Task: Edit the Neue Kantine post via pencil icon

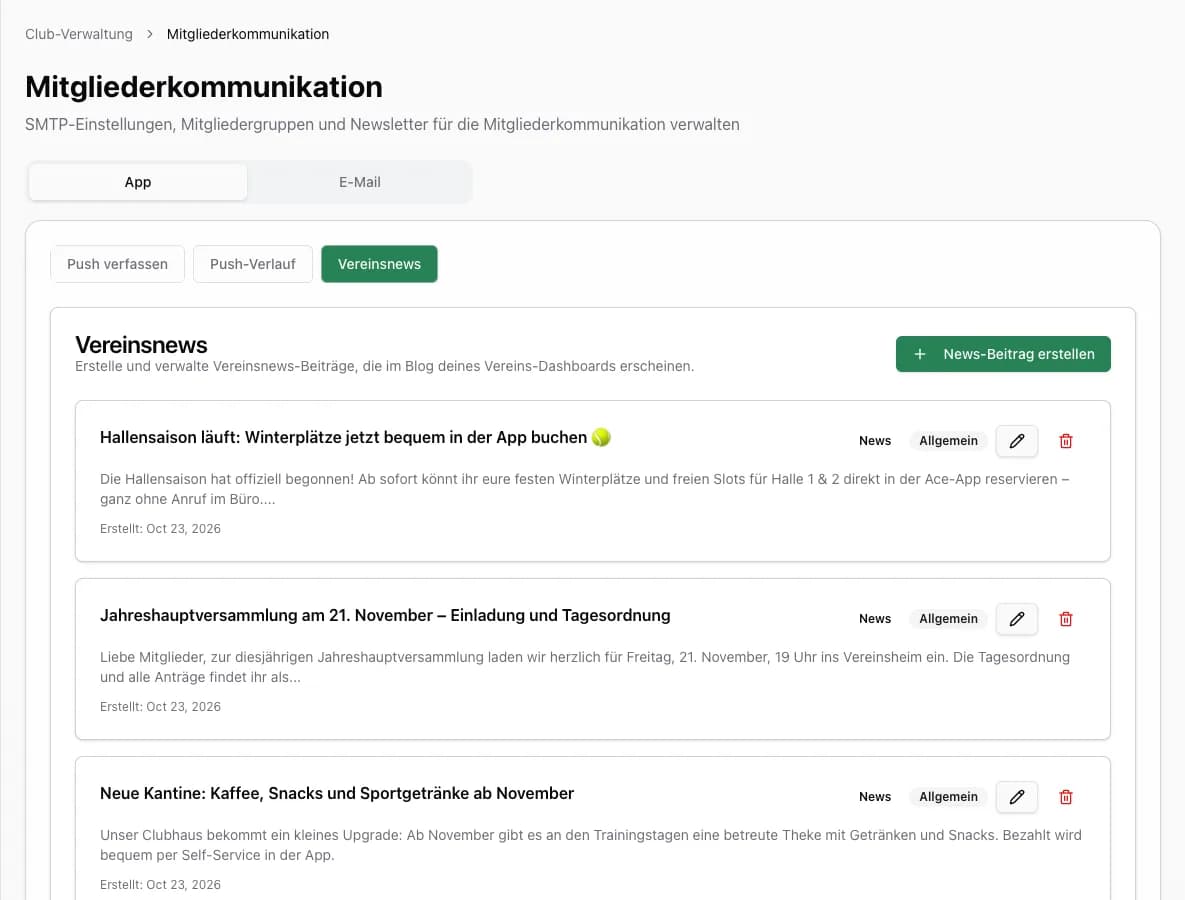Action: tap(1016, 796)
